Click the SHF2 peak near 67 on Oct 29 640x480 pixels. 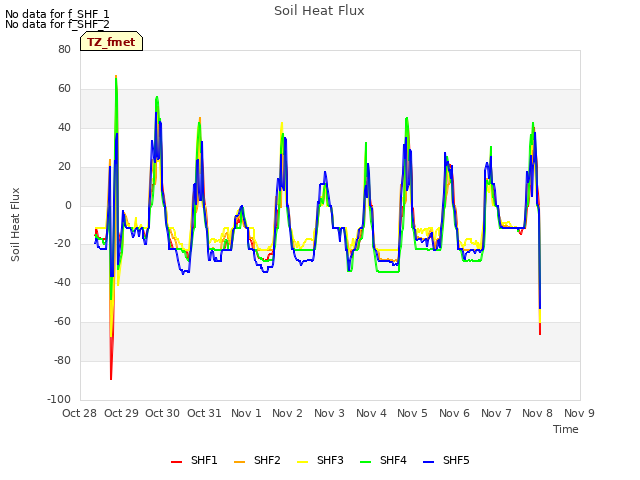pyautogui.click(x=116, y=76)
